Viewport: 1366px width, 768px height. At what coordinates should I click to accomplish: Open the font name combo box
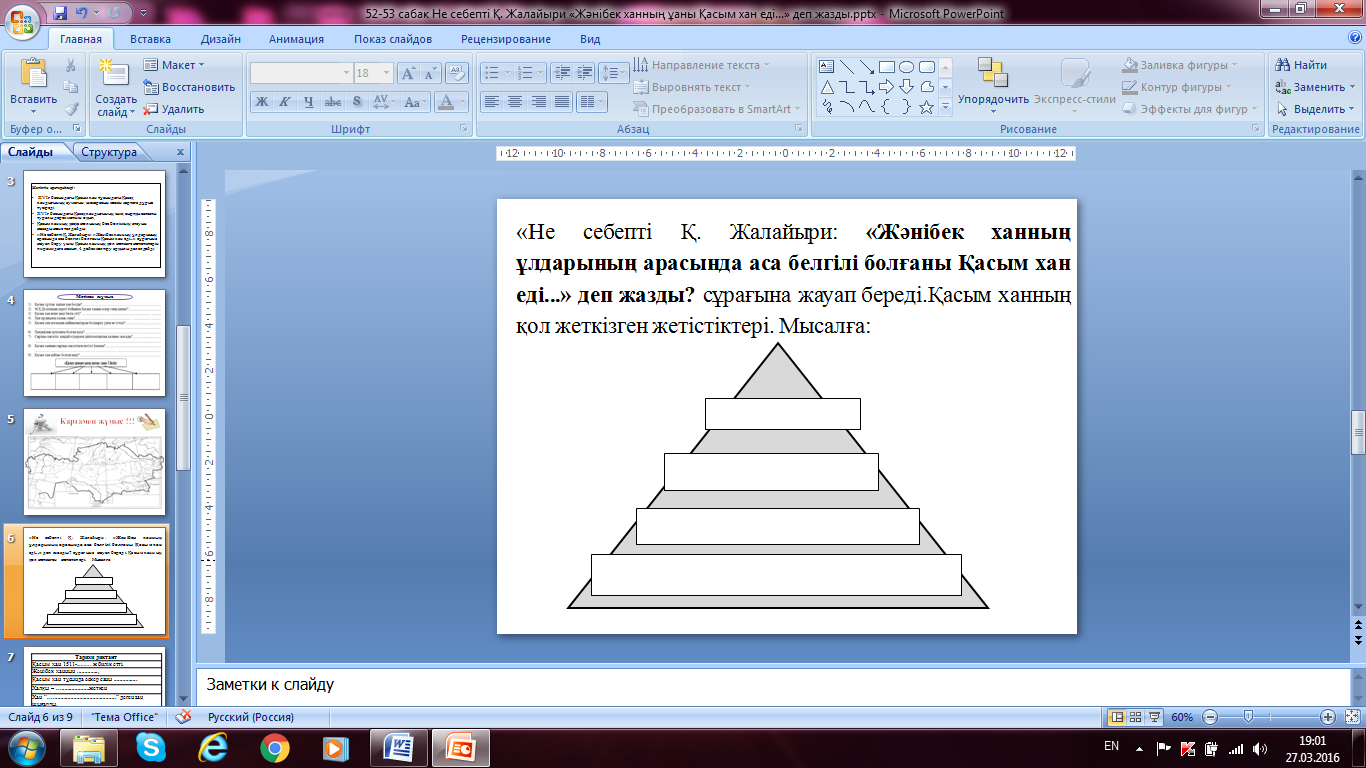click(x=301, y=73)
